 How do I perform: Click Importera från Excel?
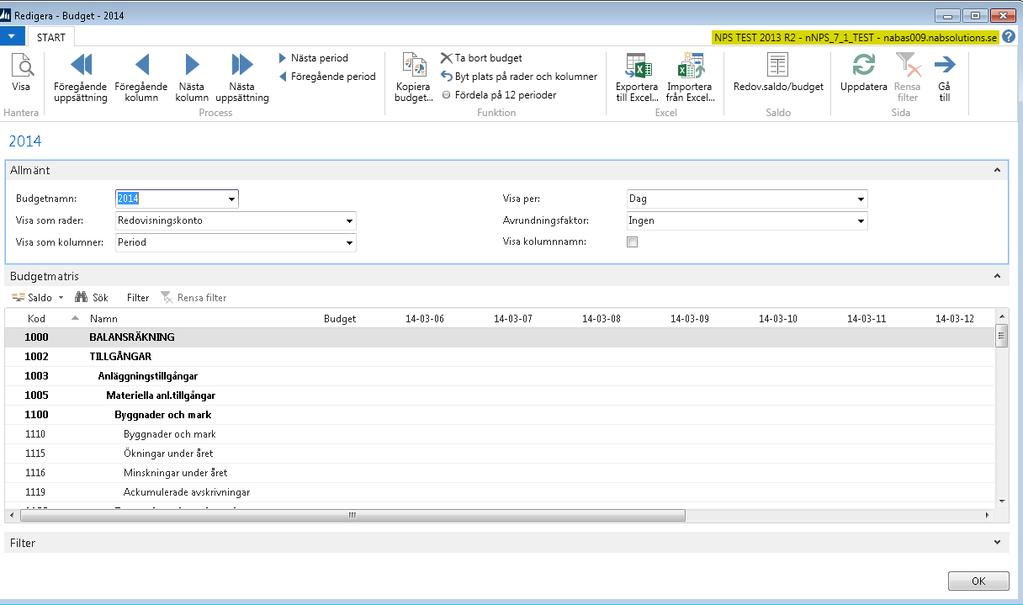pos(690,78)
